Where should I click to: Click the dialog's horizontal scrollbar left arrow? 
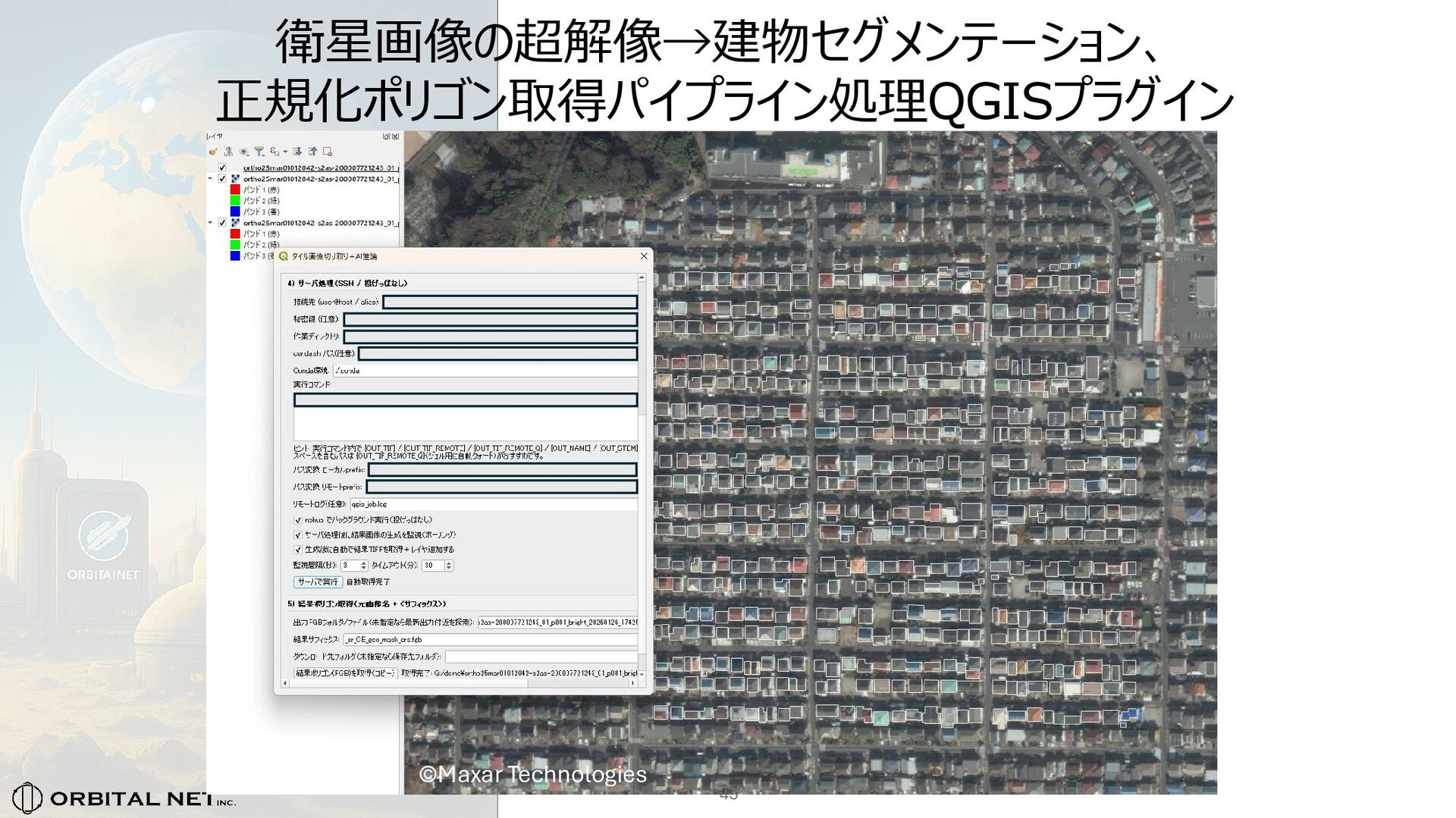click(285, 683)
